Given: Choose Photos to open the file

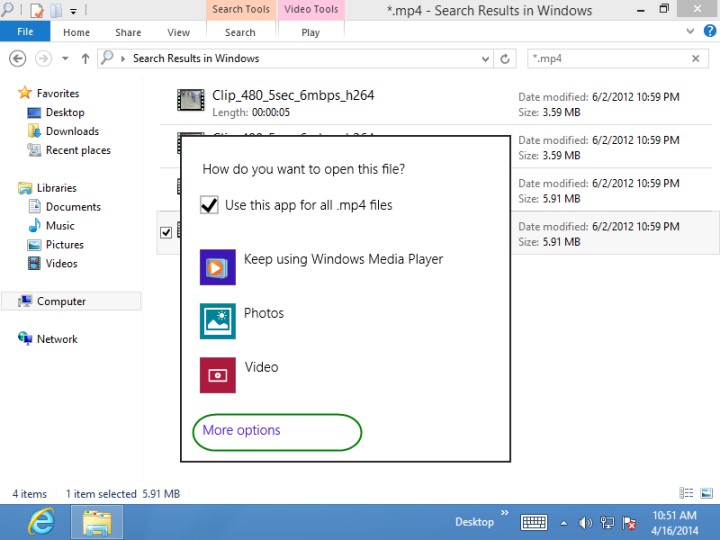Looking at the screenshot, I should click(x=264, y=313).
